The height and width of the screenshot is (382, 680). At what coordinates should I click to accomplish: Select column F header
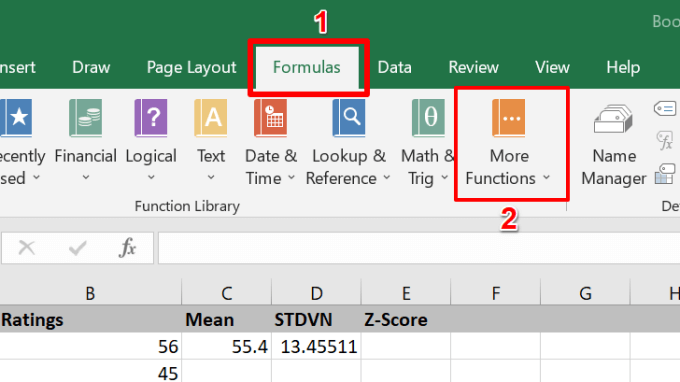[496, 294]
